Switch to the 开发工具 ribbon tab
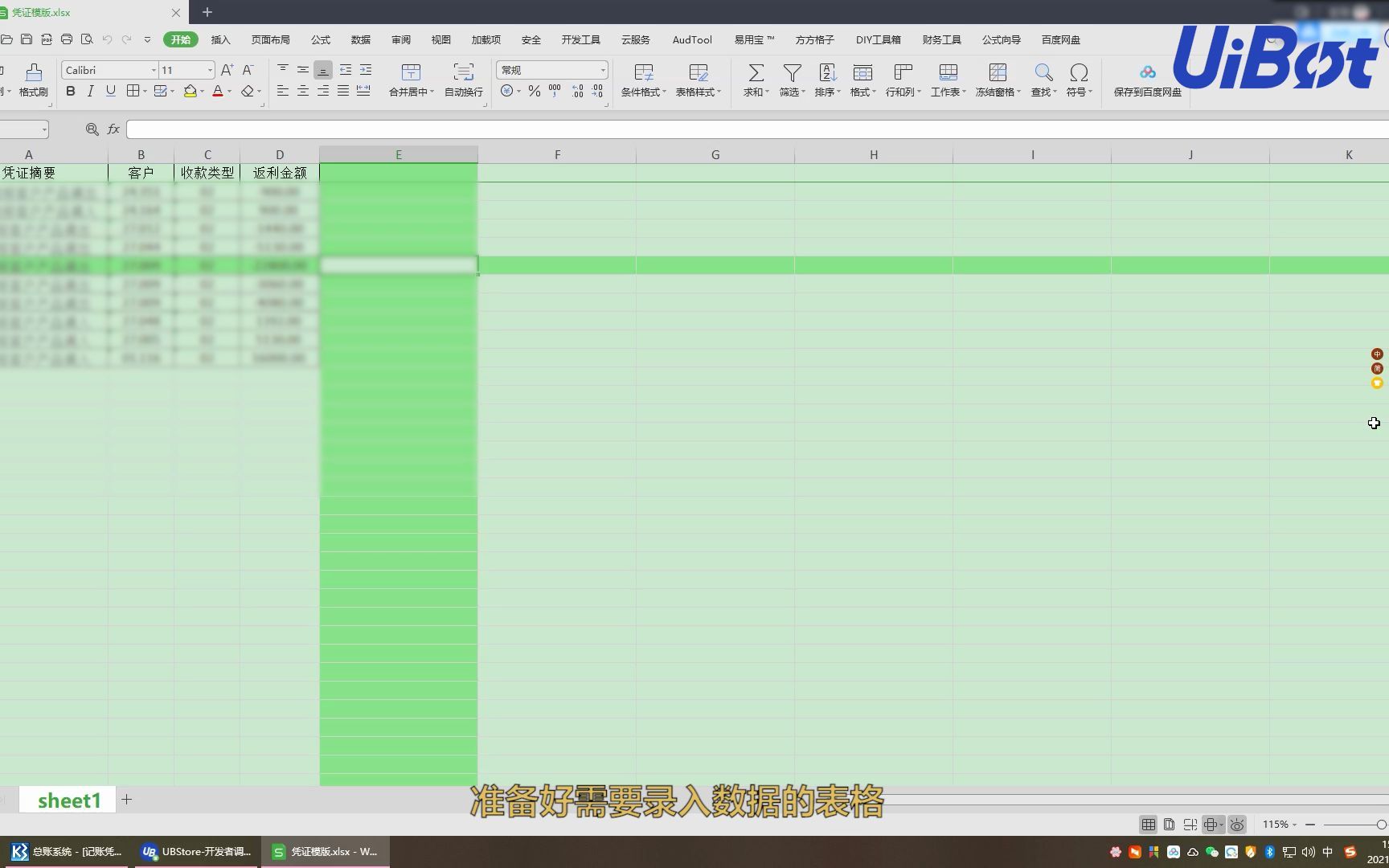Image resolution: width=1389 pixels, height=868 pixels. [580, 39]
